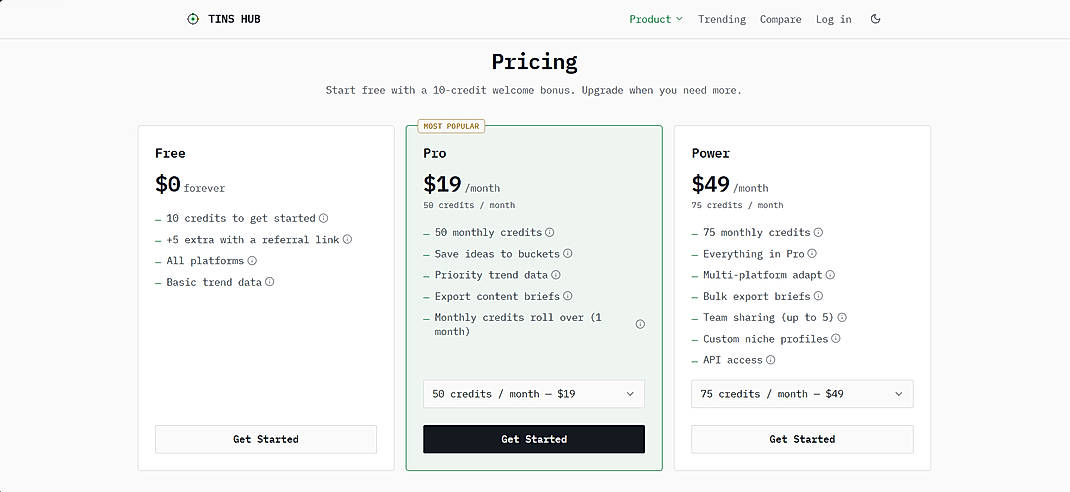Click the Power plan title
Viewport: 1070px width, 492px height.
[x=710, y=154]
